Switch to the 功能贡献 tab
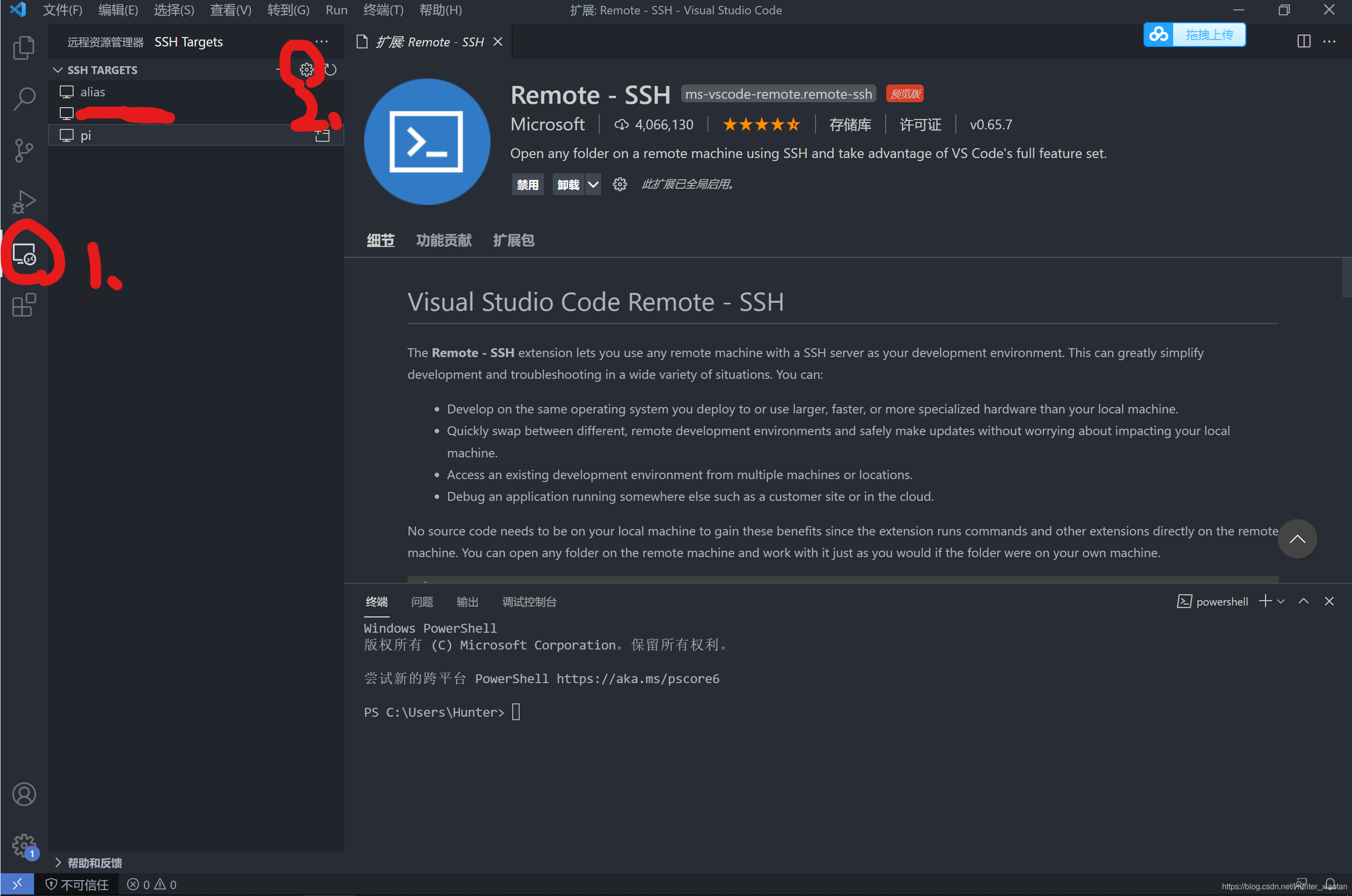The width and height of the screenshot is (1352, 896). point(444,241)
